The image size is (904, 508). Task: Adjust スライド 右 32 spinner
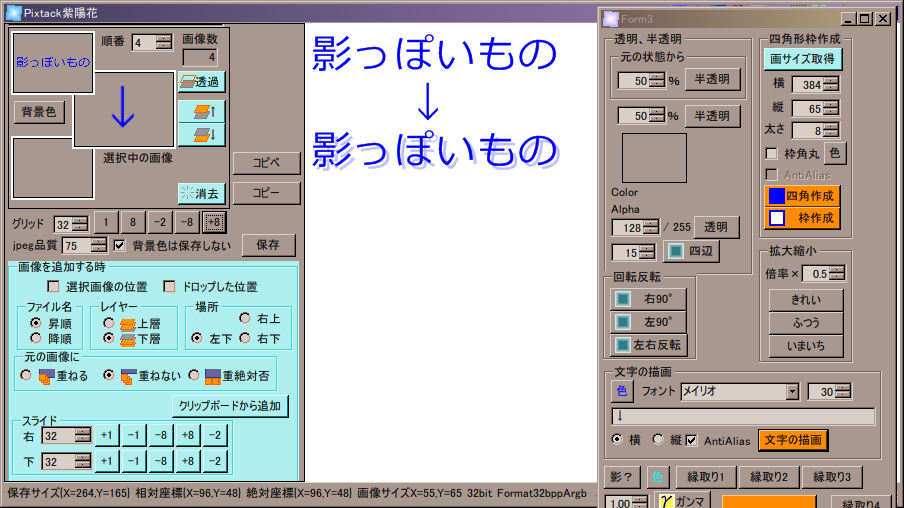tap(83, 435)
